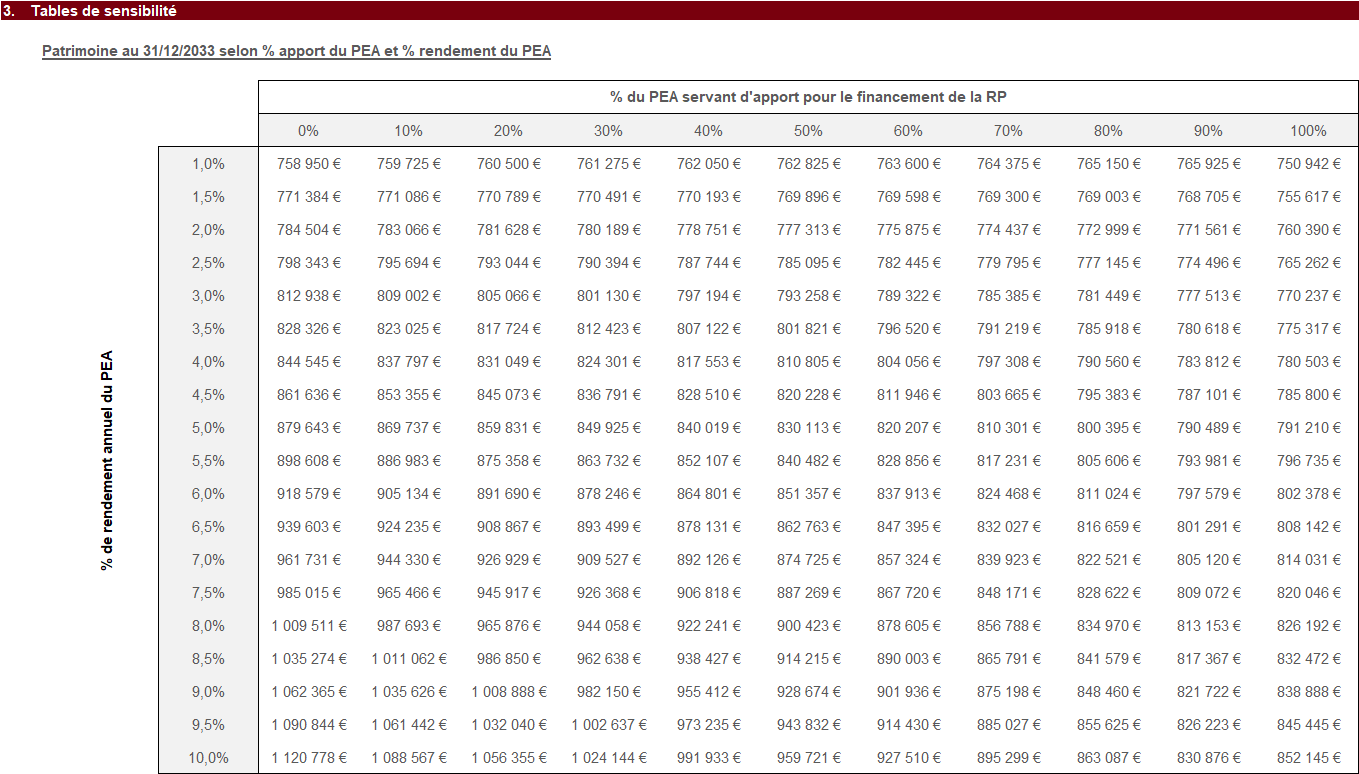
Task: Click the value "1 002 637 €"
Action: pyautogui.click(x=608, y=725)
